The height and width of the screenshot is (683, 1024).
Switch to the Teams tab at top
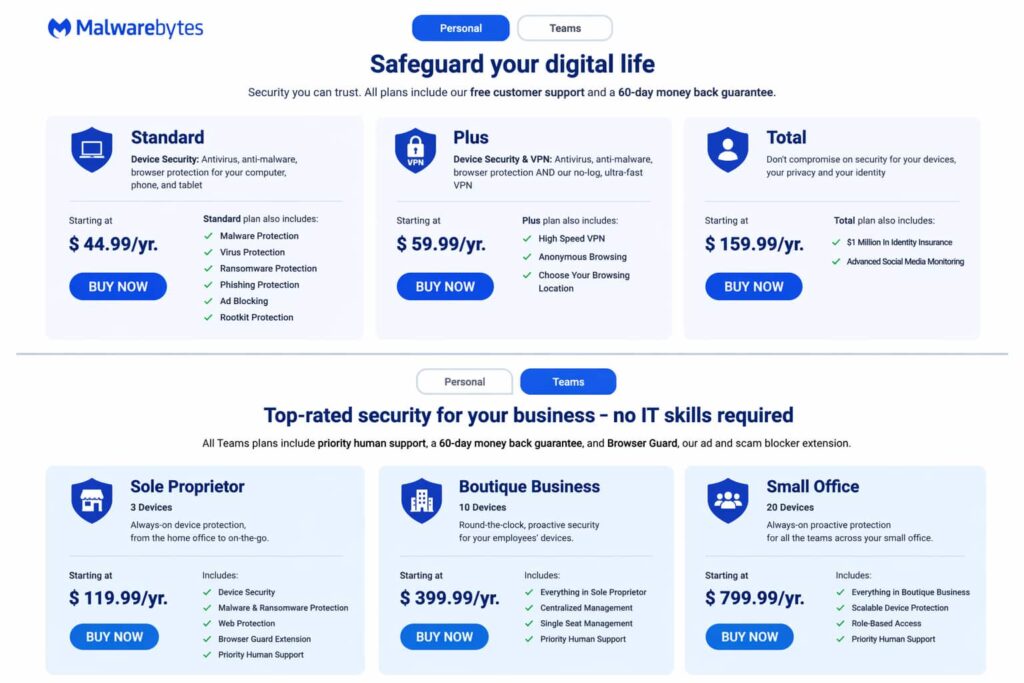pyautogui.click(x=565, y=27)
